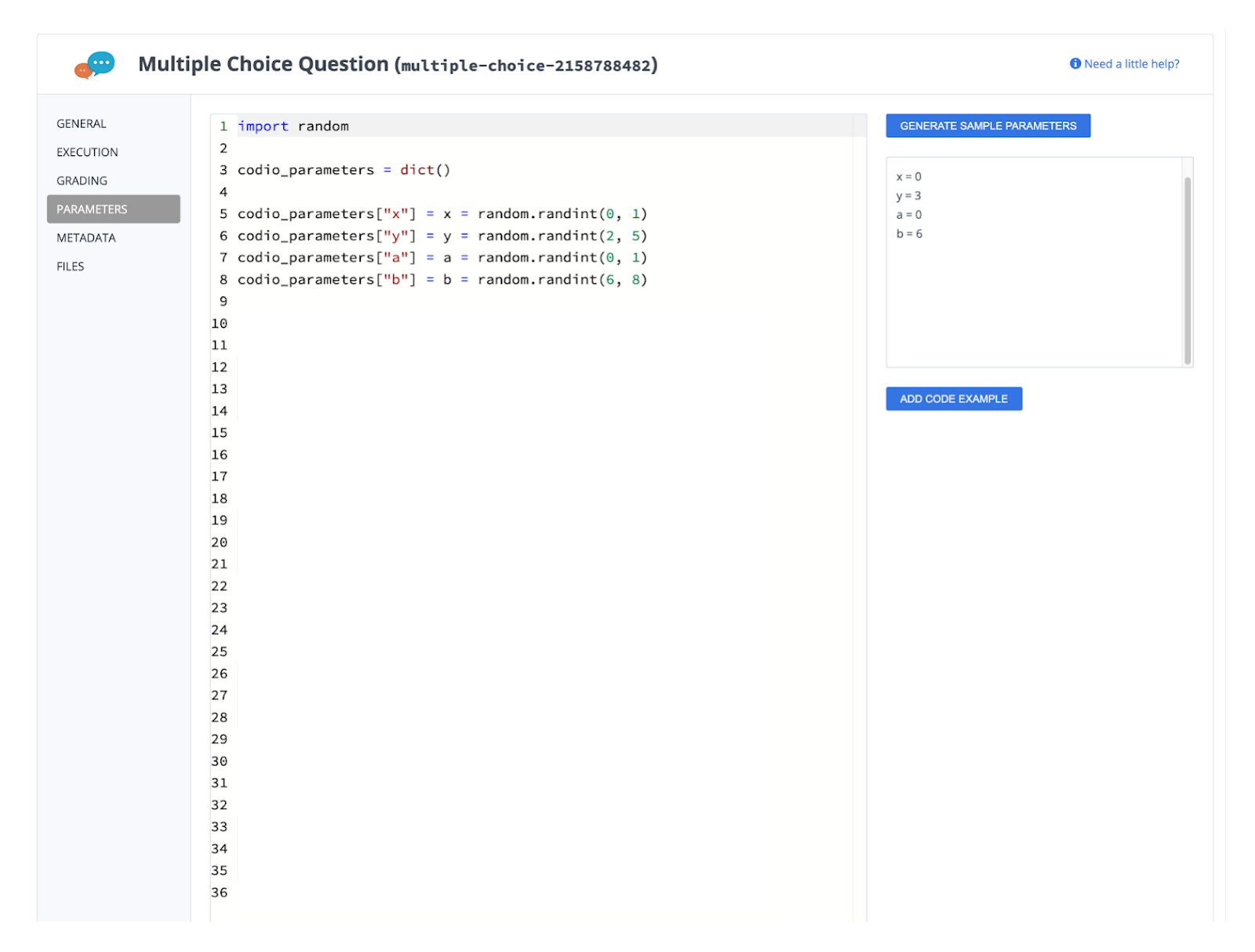Click the Codio speech bubble logo icon
Image resolution: width=1255 pixels, height=952 pixels.
coord(94,64)
